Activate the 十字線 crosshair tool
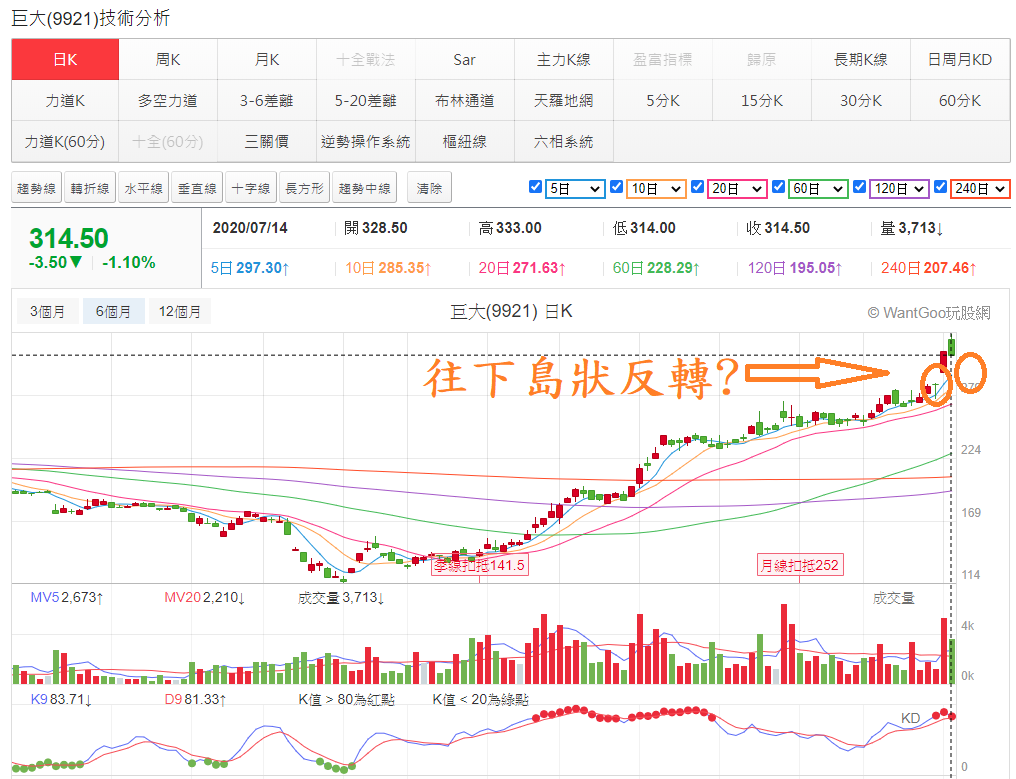The width and height of the screenshot is (1016, 779). pyautogui.click(x=251, y=189)
